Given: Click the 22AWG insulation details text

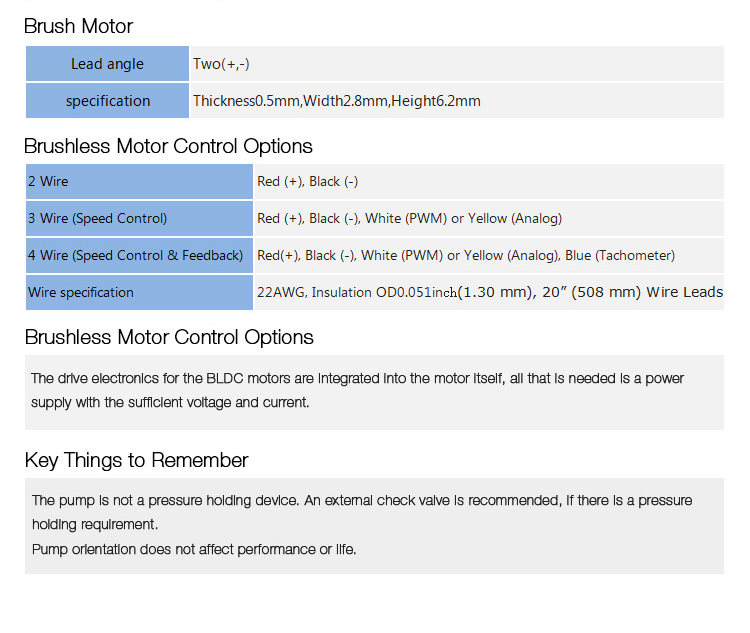Looking at the screenshot, I should click(x=490, y=292).
